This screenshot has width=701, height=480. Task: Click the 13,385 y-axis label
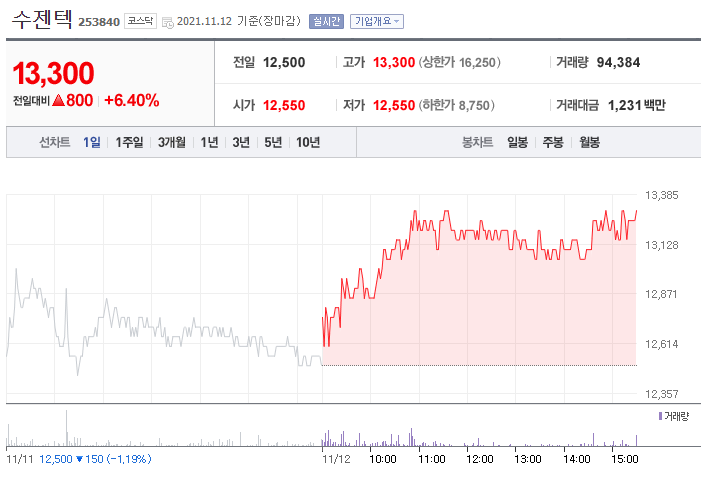(662, 195)
